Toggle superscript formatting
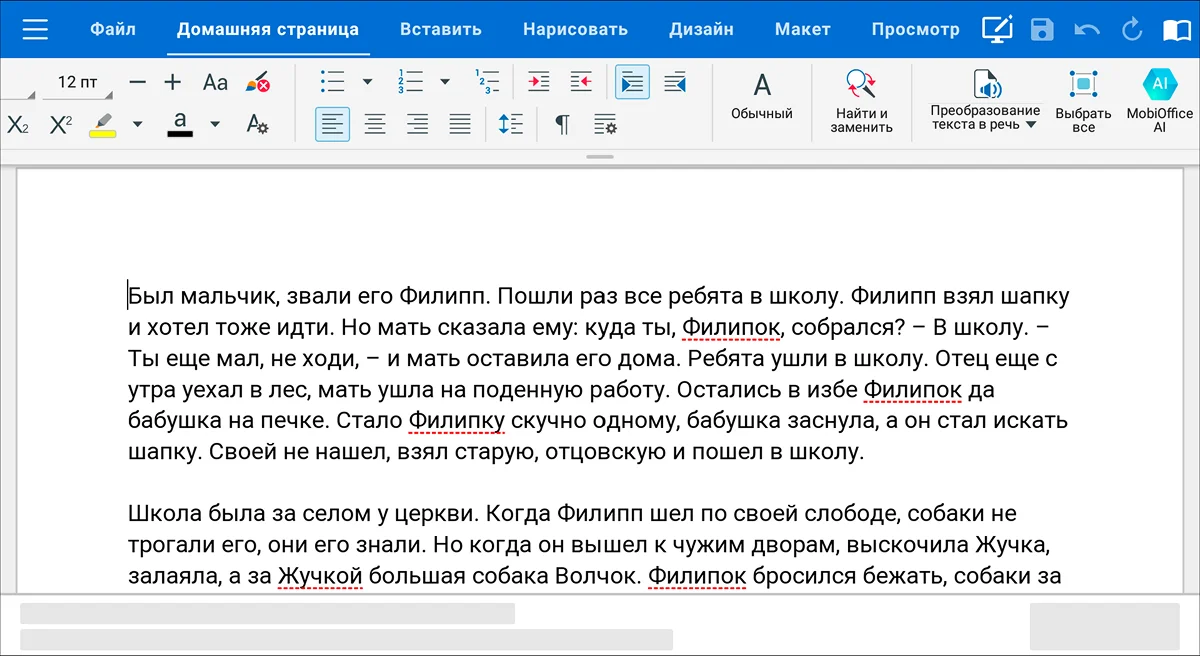 pyautogui.click(x=61, y=124)
